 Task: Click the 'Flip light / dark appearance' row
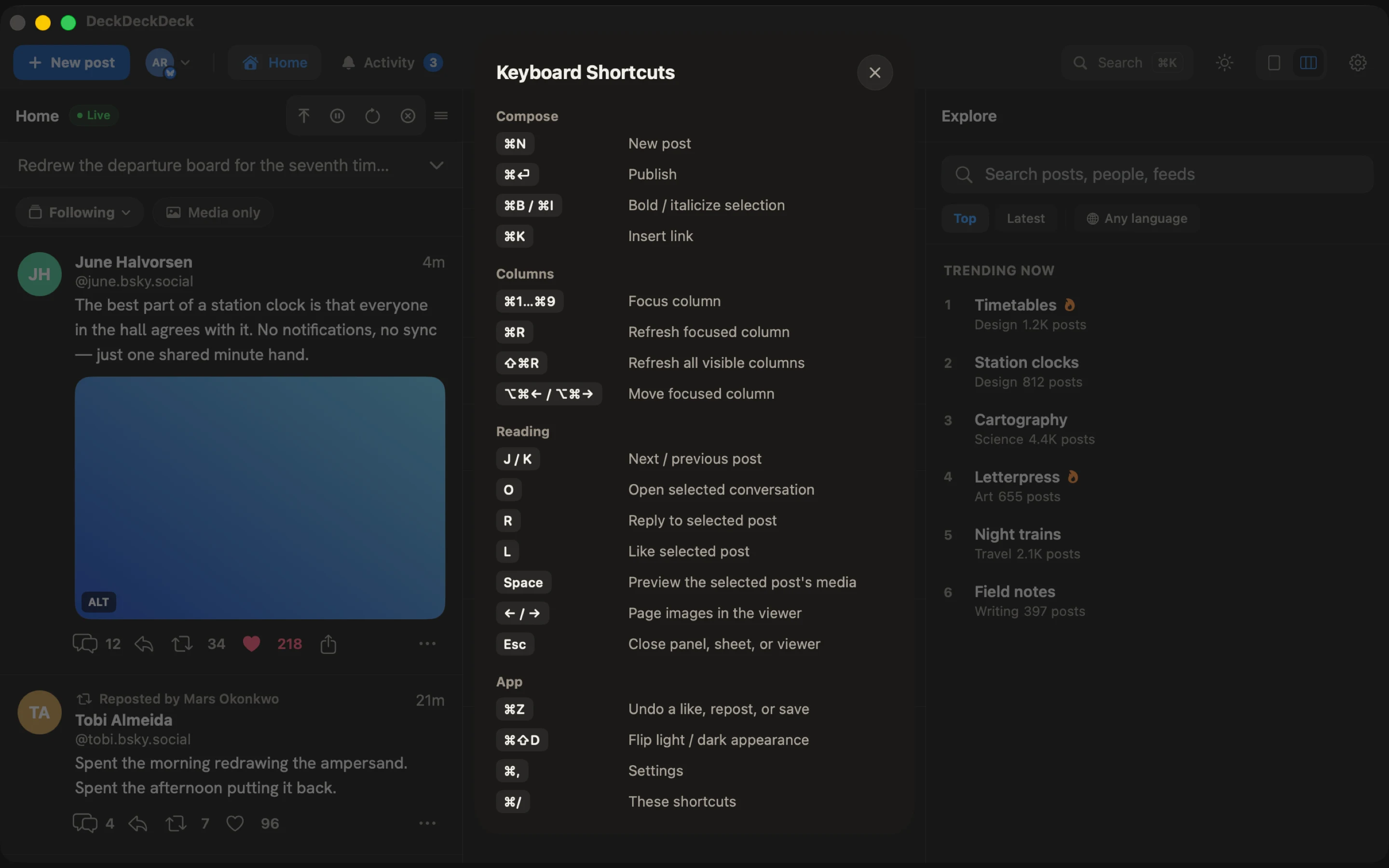pos(694,740)
